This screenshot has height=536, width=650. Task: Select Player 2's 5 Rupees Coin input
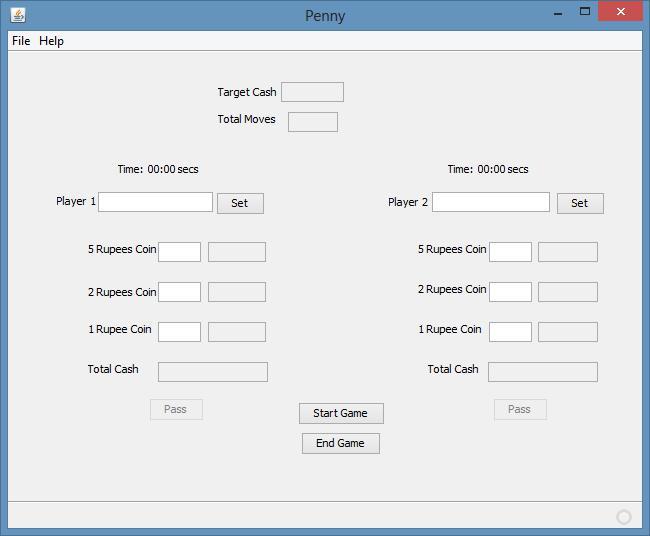510,252
